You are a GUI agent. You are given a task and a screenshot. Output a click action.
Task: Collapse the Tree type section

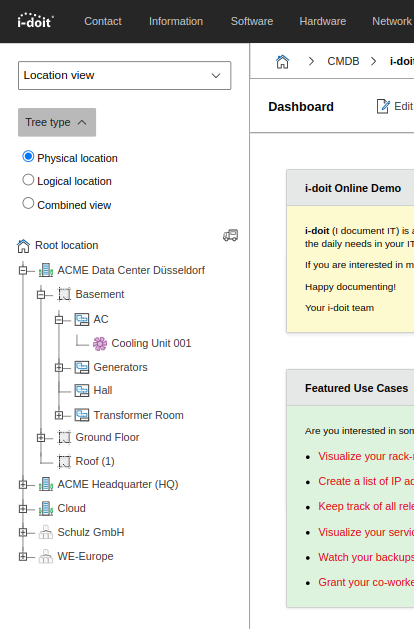coord(57,122)
